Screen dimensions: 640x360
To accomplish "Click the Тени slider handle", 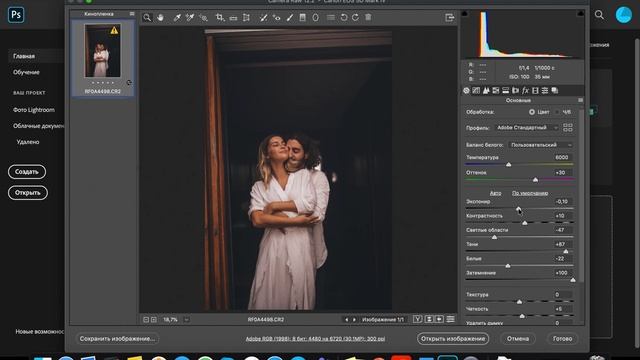I will [566, 251].
